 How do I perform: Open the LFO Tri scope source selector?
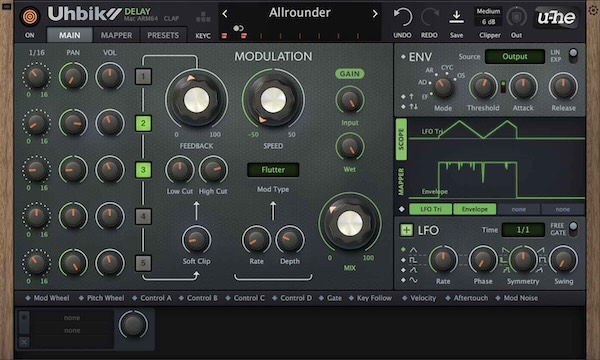tap(430, 209)
